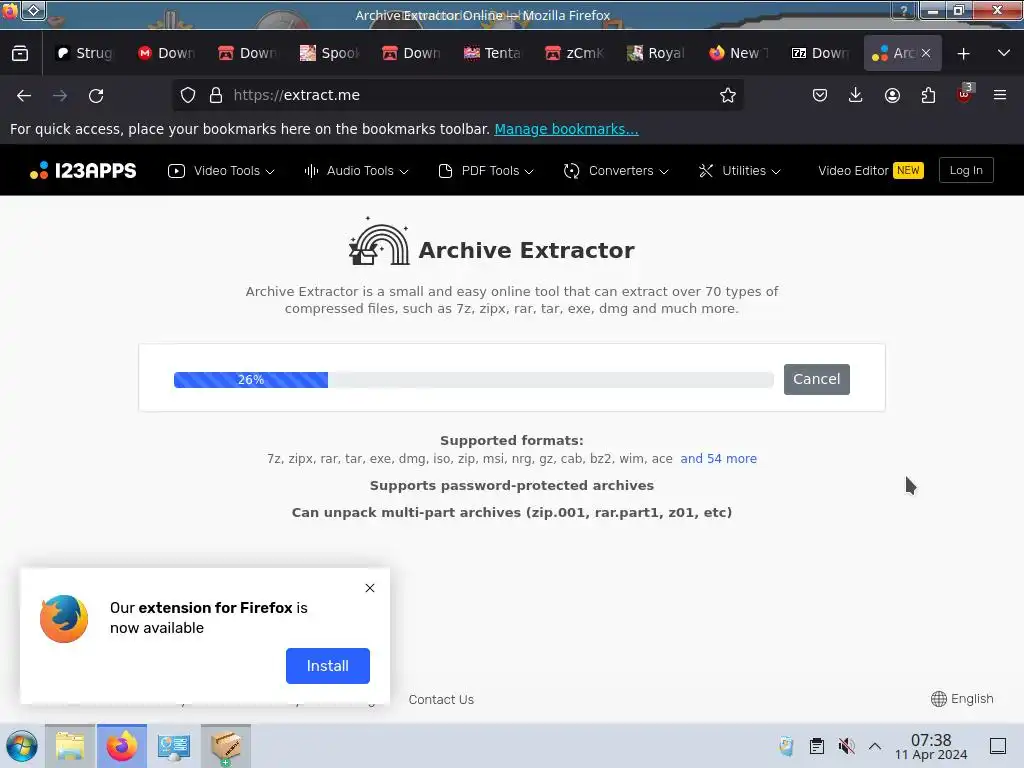Focus the extract.me address bar
Screen dimensions: 1024x768
[457, 95]
